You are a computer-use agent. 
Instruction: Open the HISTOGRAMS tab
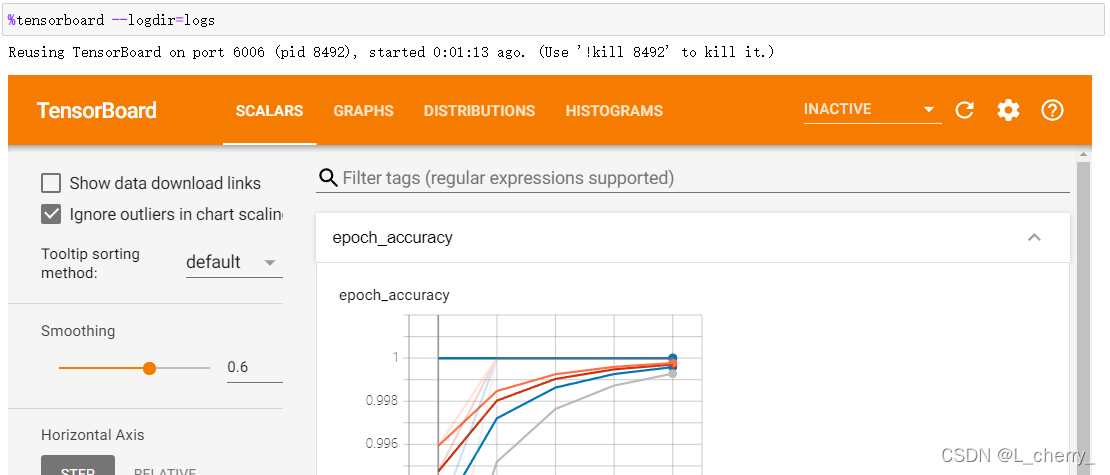[614, 111]
